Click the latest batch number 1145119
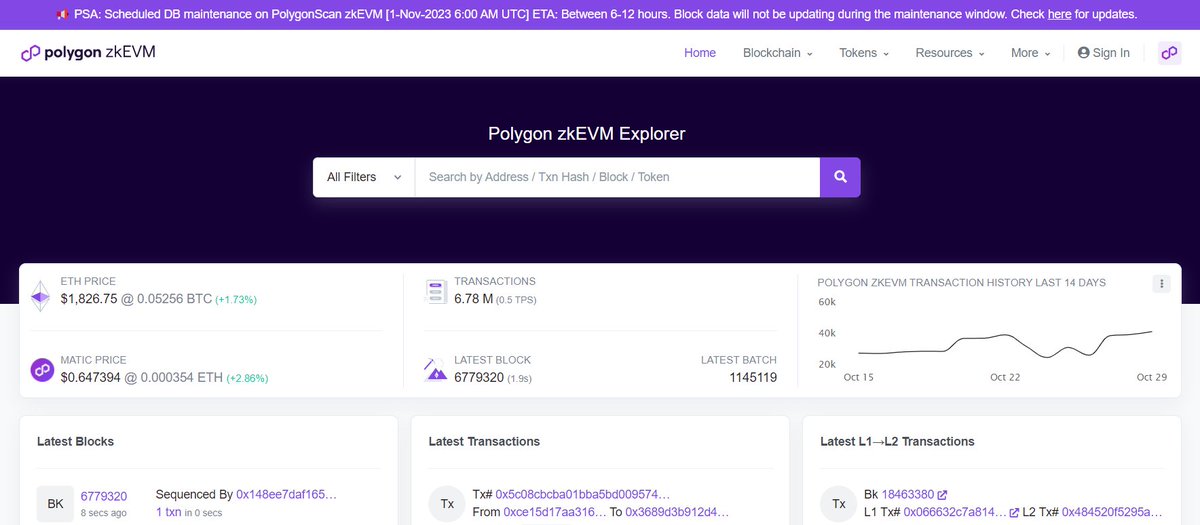Image resolution: width=1200 pixels, height=525 pixels. point(753,378)
